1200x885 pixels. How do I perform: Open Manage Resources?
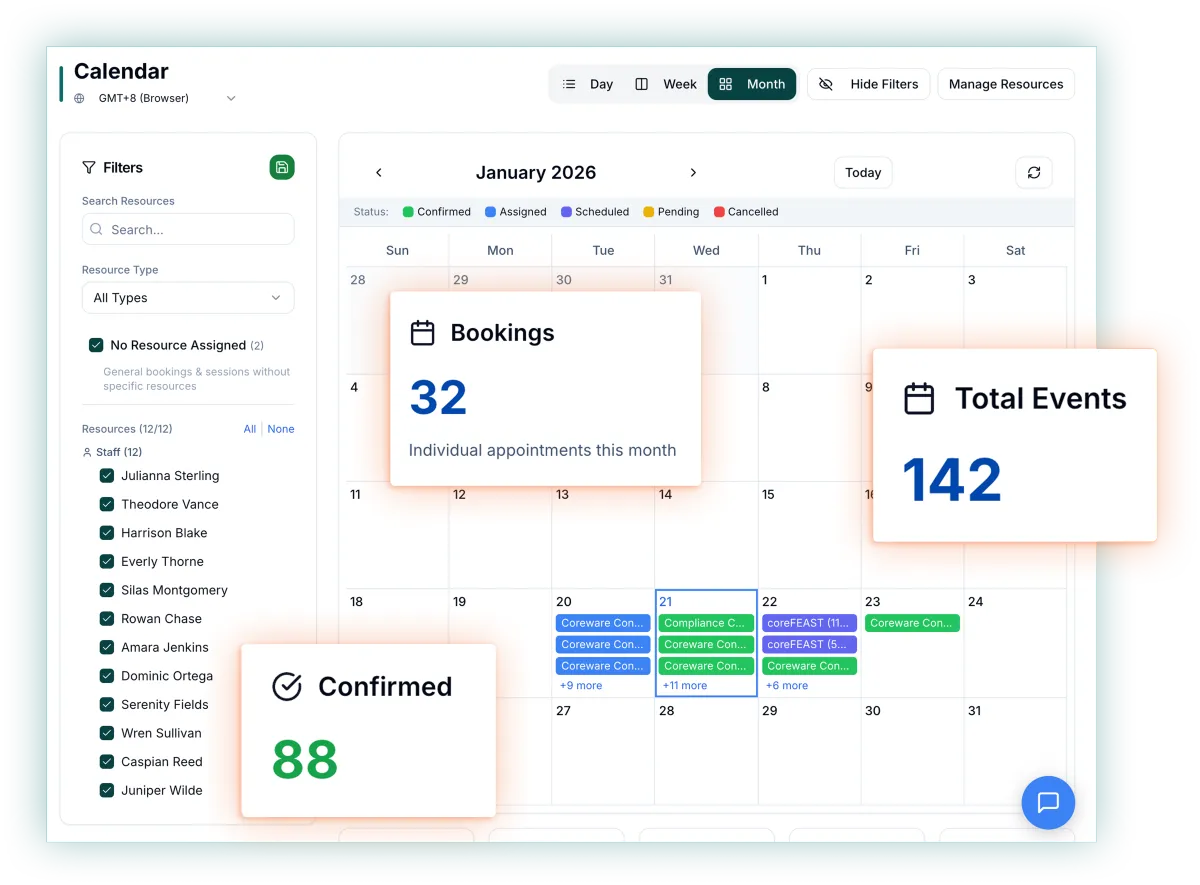point(1006,84)
